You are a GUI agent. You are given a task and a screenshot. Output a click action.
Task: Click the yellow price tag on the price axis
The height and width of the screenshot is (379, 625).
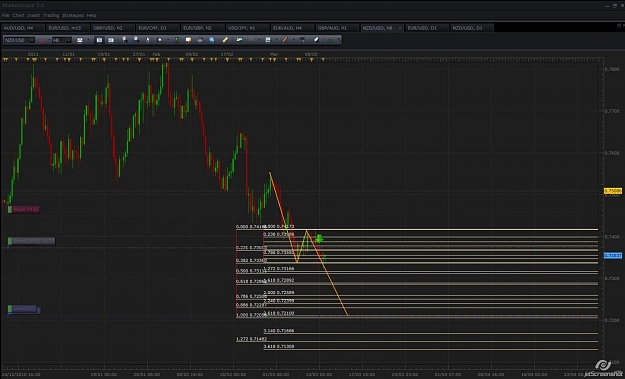[x=613, y=191]
